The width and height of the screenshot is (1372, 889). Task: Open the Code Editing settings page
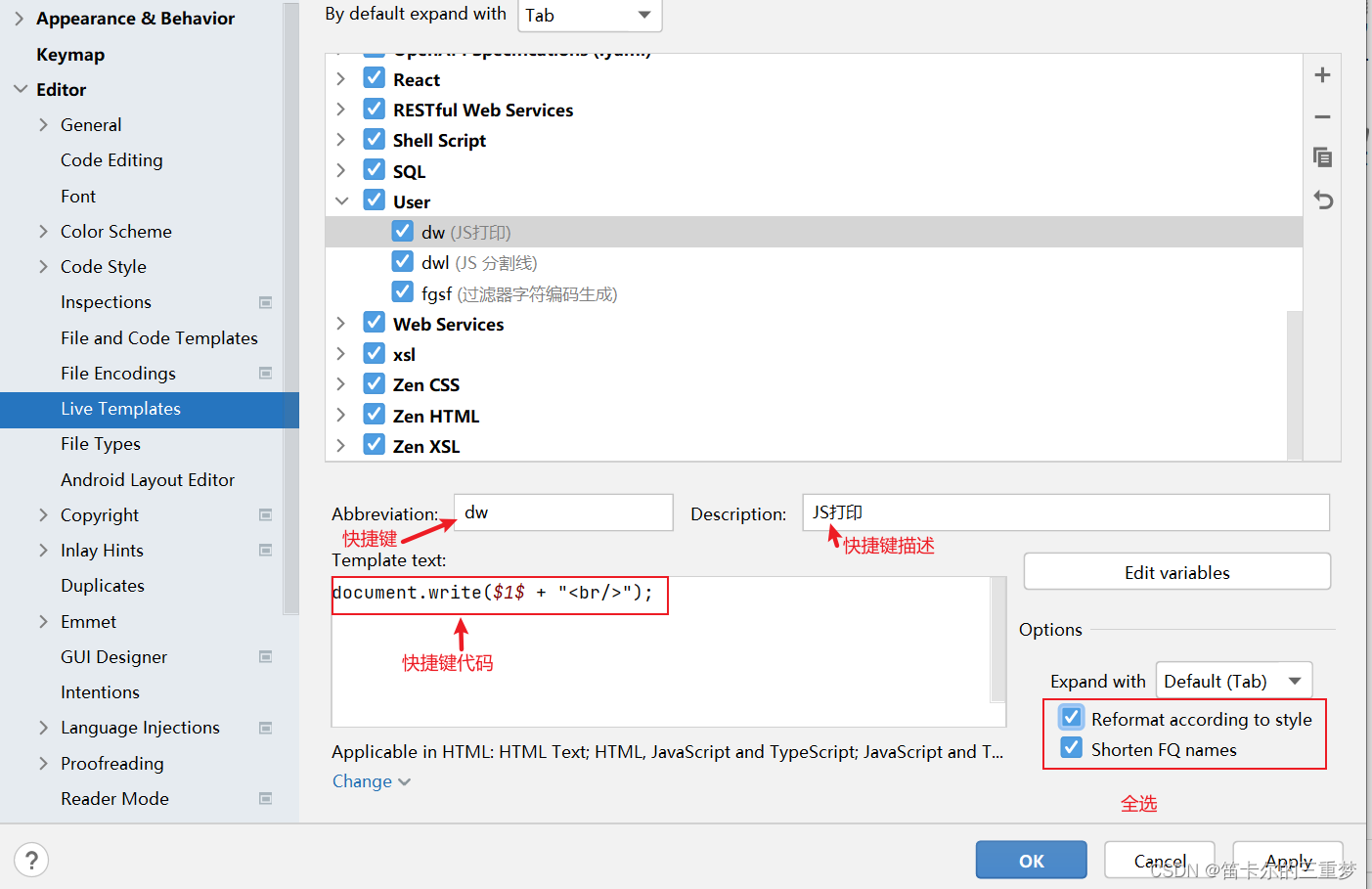111,160
